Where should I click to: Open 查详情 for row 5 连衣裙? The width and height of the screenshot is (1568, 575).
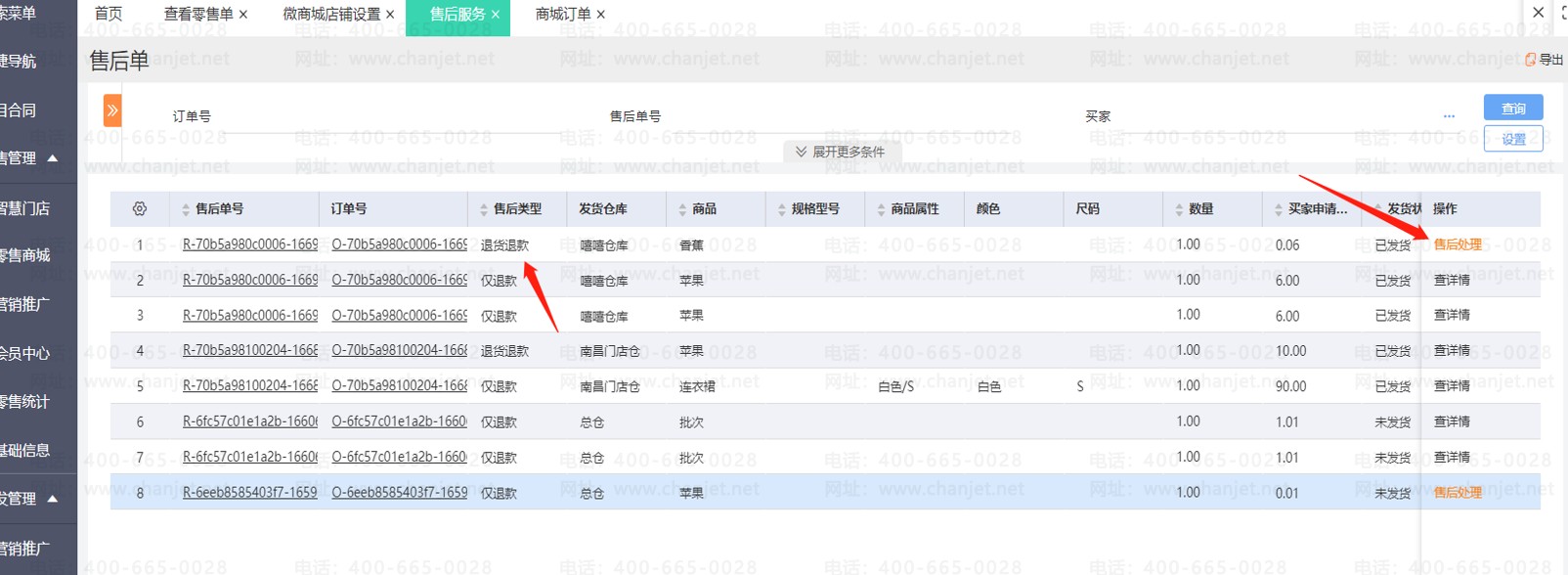pos(1452,386)
